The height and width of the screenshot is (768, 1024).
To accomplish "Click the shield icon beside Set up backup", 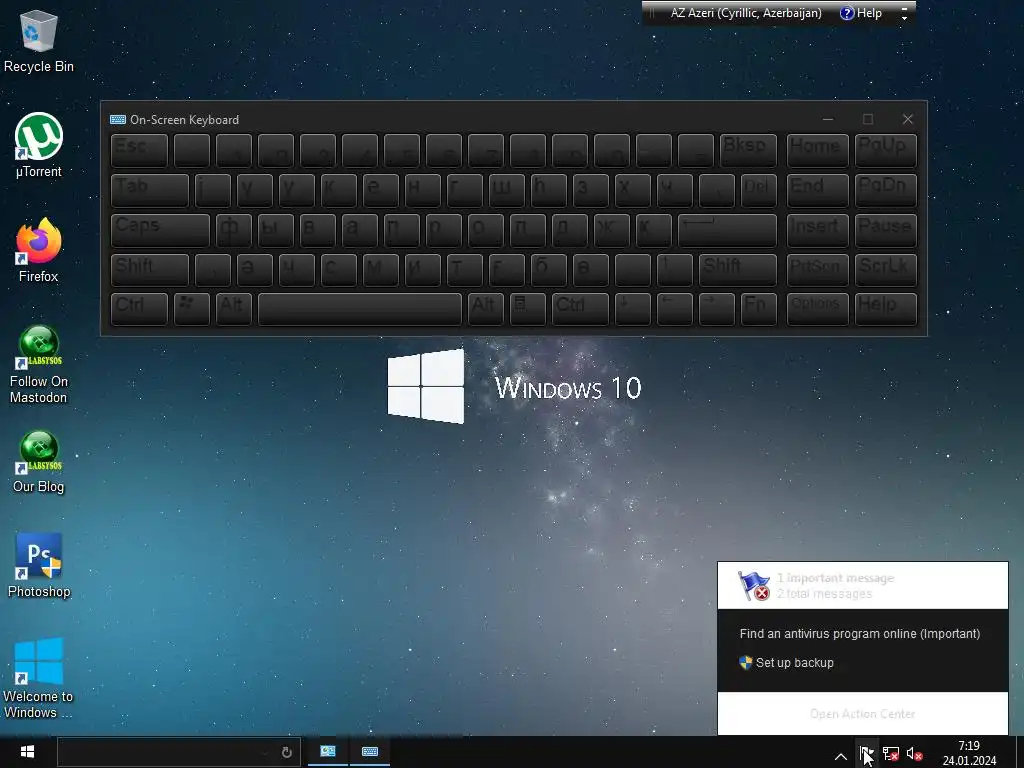I will pos(745,663).
